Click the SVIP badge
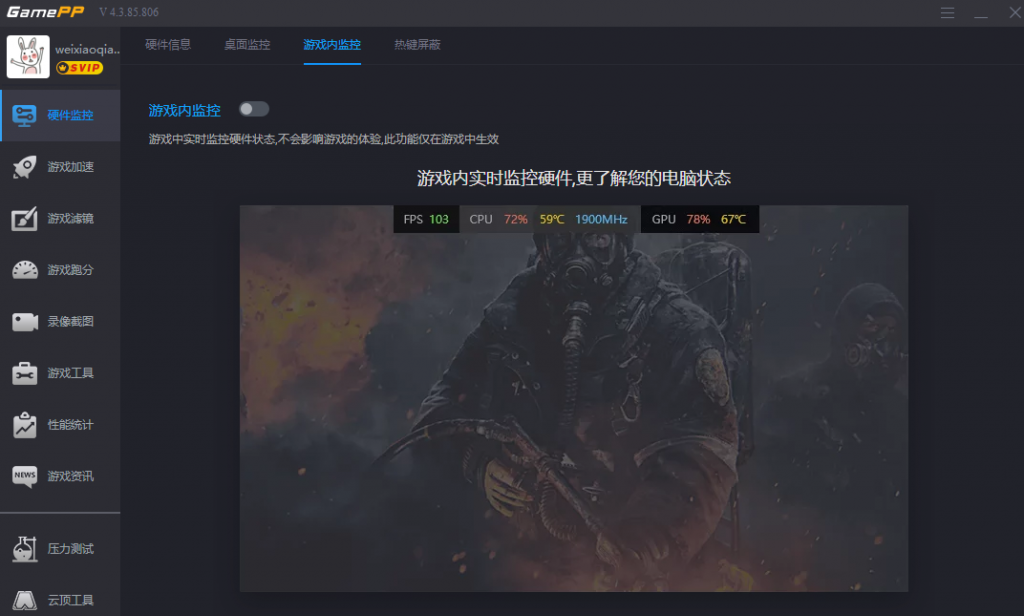Image resolution: width=1024 pixels, height=616 pixels. [x=79, y=68]
